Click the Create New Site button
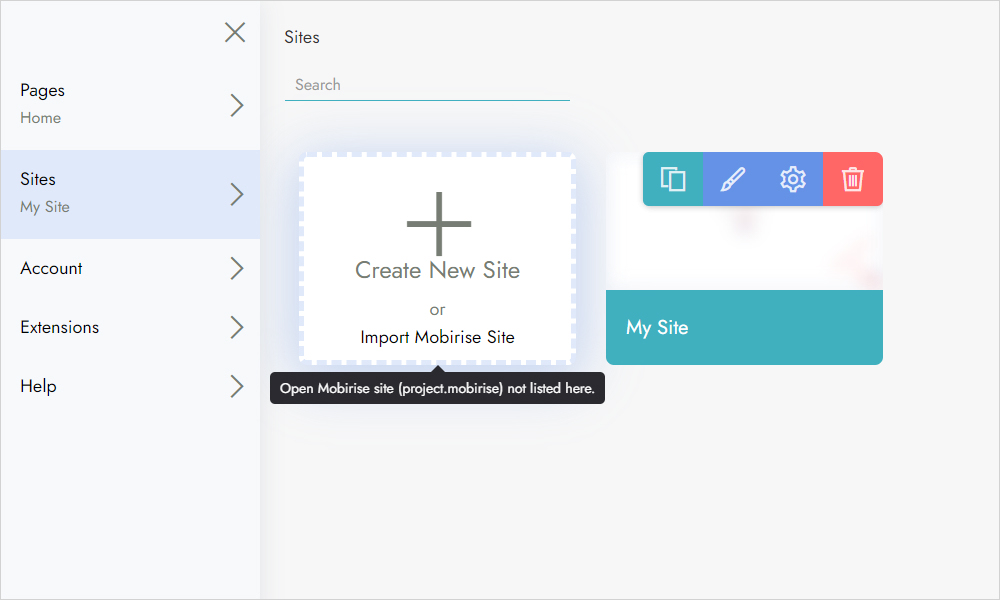1000x600 pixels. point(437,270)
